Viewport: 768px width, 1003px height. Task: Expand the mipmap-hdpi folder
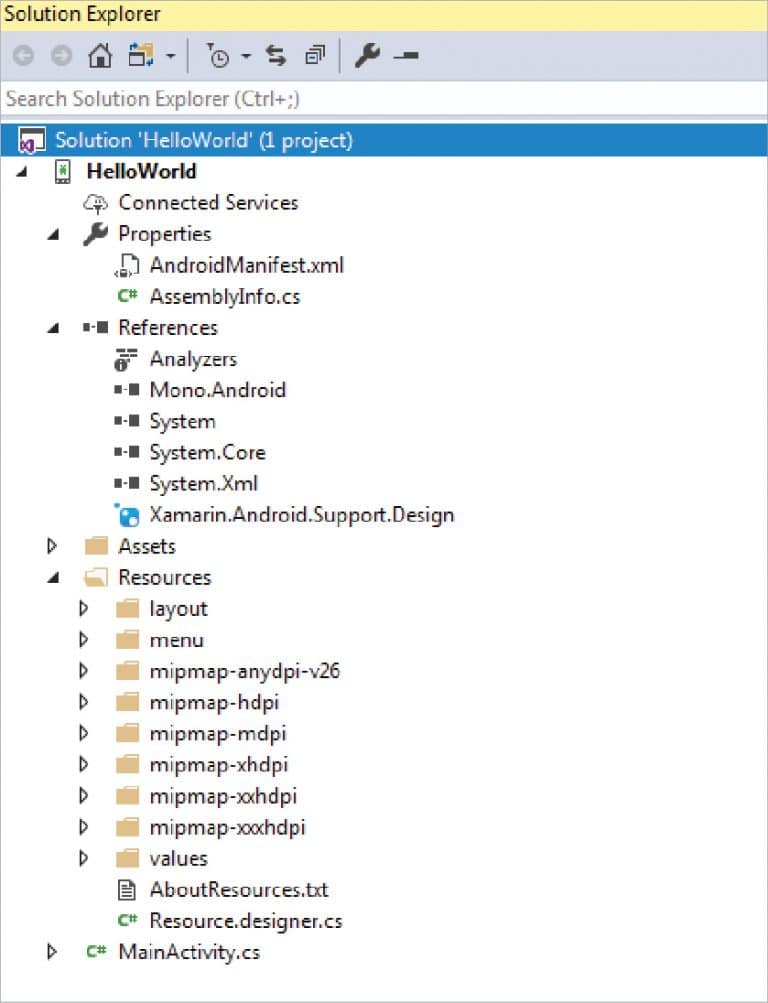(84, 702)
